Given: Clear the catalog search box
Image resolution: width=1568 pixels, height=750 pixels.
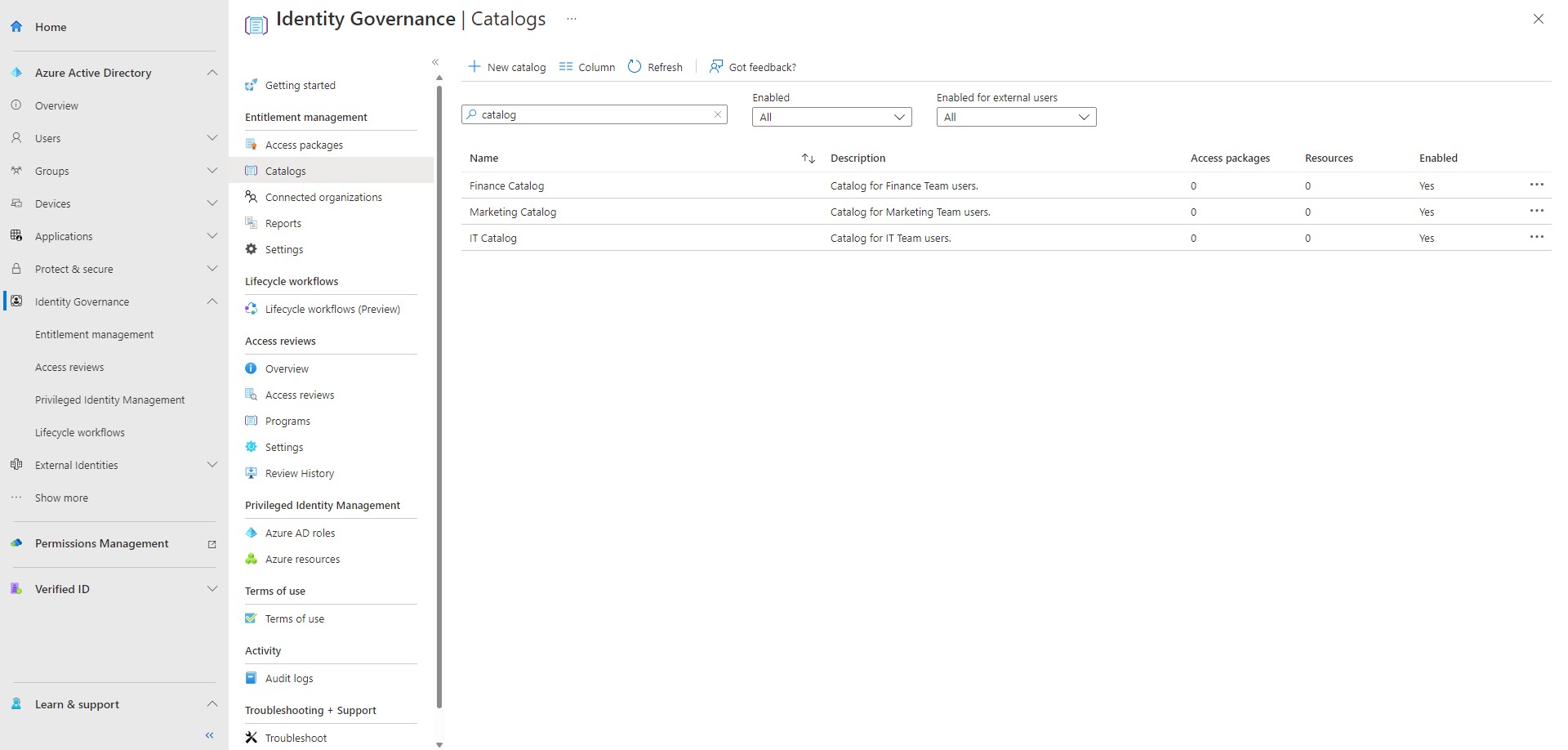Looking at the screenshot, I should 717,114.
